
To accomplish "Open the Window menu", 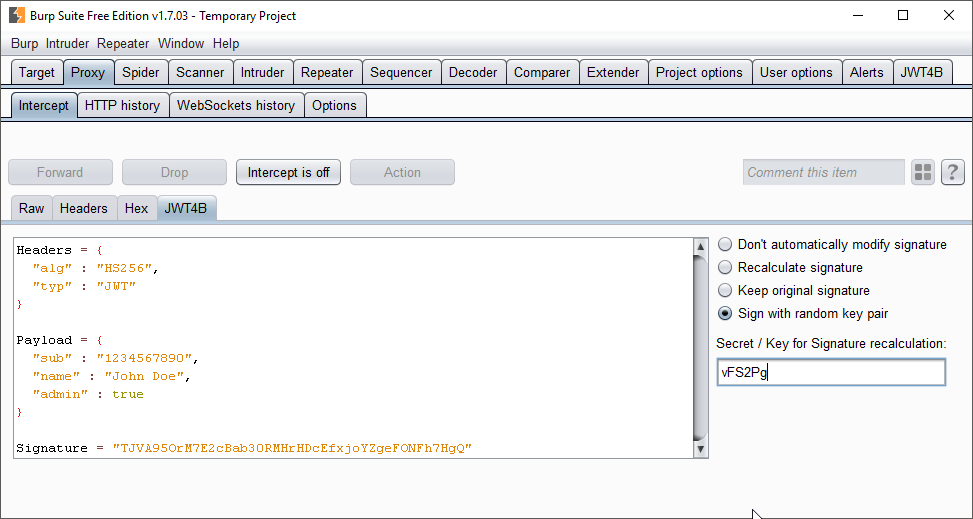I will pyautogui.click(x=181, y=43).
